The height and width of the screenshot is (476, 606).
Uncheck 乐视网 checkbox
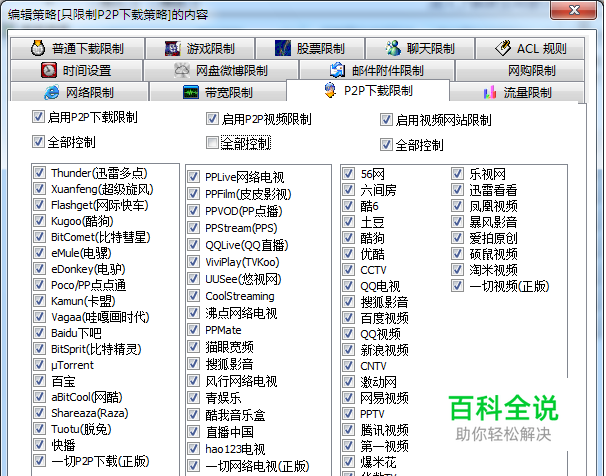[458, 174]
